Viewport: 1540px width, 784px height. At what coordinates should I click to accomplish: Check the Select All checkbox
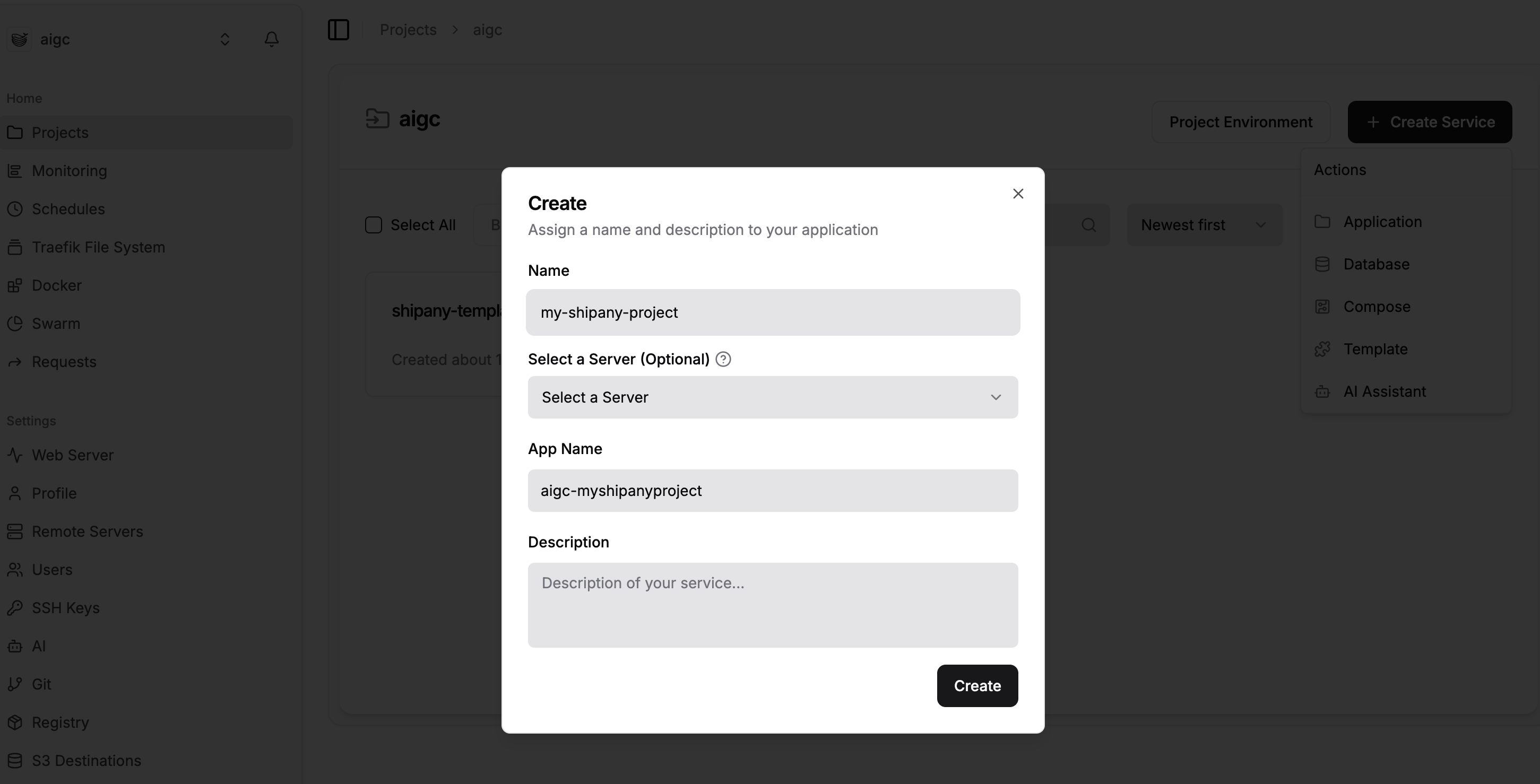point(374,225)
